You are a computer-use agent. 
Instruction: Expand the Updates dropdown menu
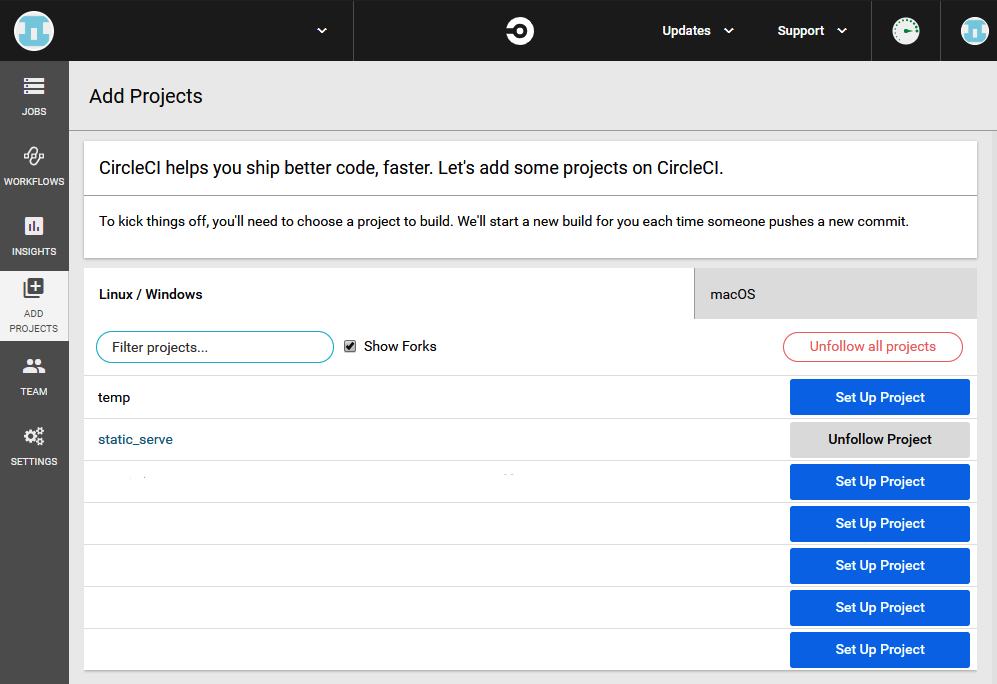698,31
